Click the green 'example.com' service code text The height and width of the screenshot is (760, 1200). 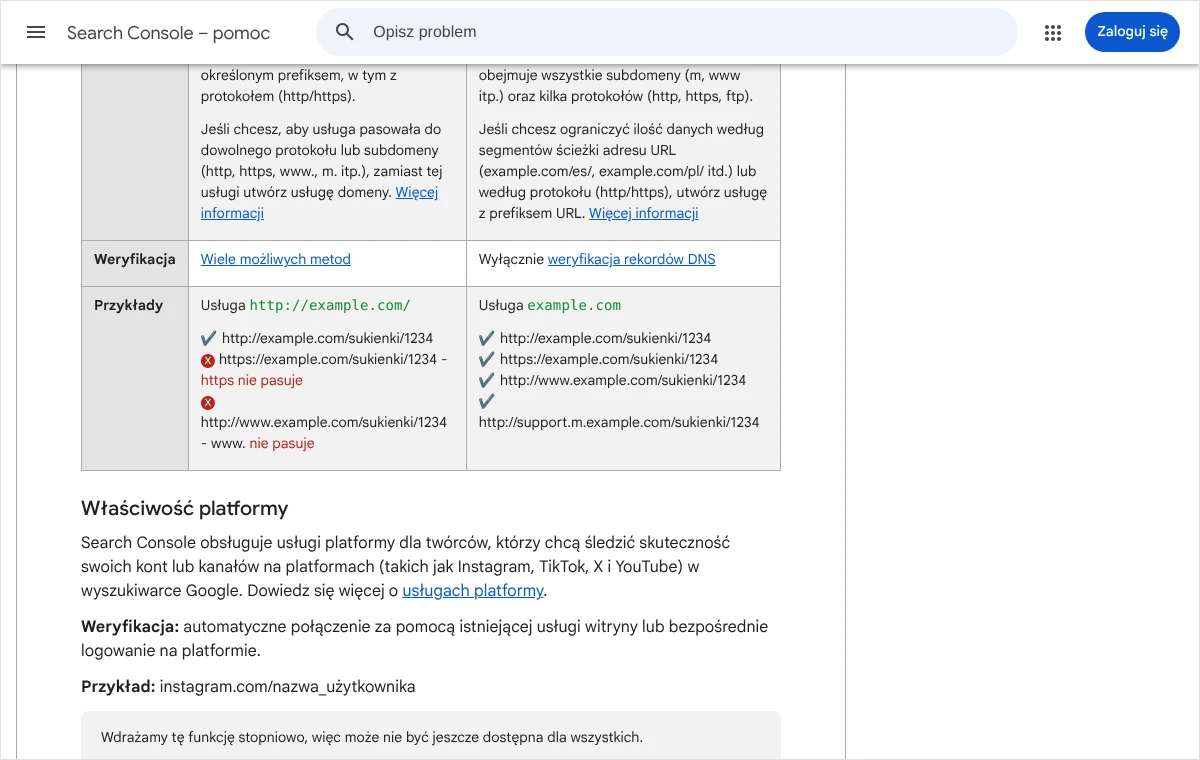(574, 305)
